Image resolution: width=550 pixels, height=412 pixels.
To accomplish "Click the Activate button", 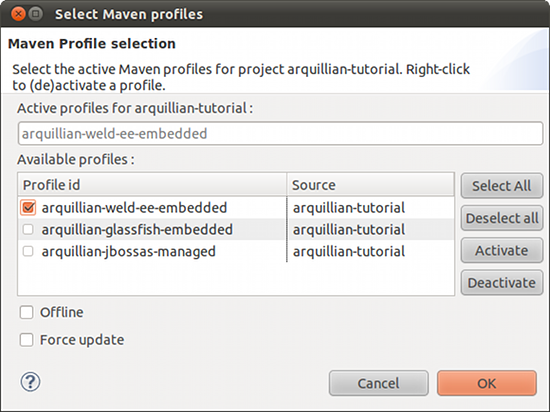I will coord(502,250).
